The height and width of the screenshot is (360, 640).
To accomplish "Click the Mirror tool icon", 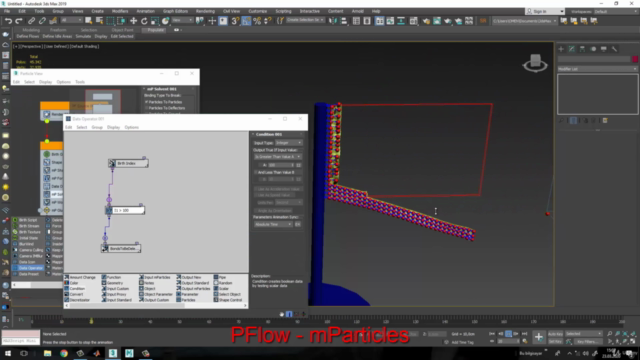I will [333, 20].
